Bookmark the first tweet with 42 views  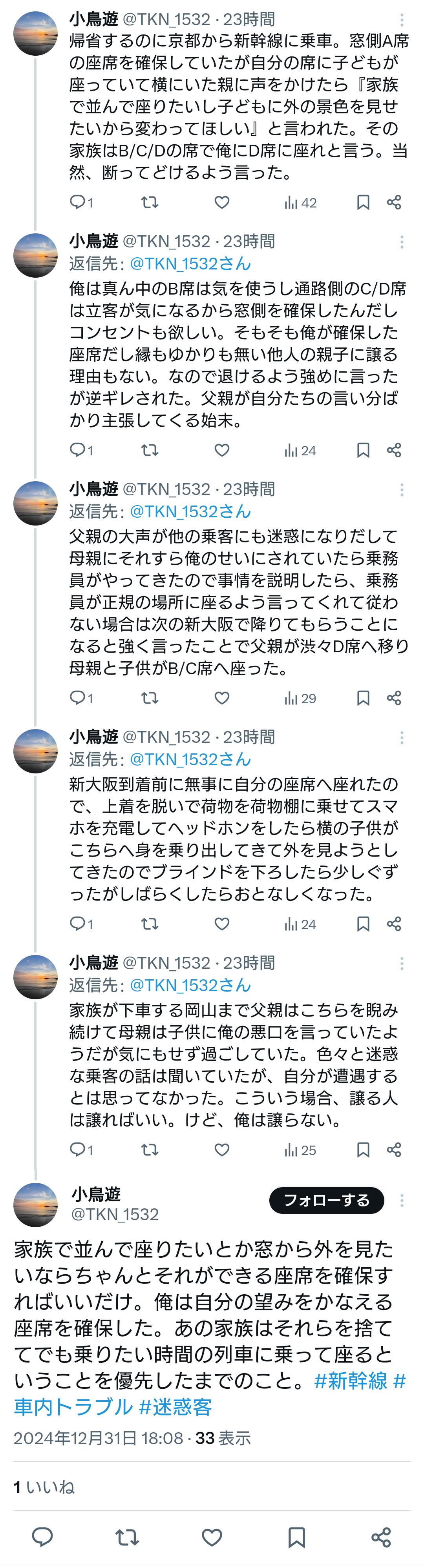pos(362,203)
